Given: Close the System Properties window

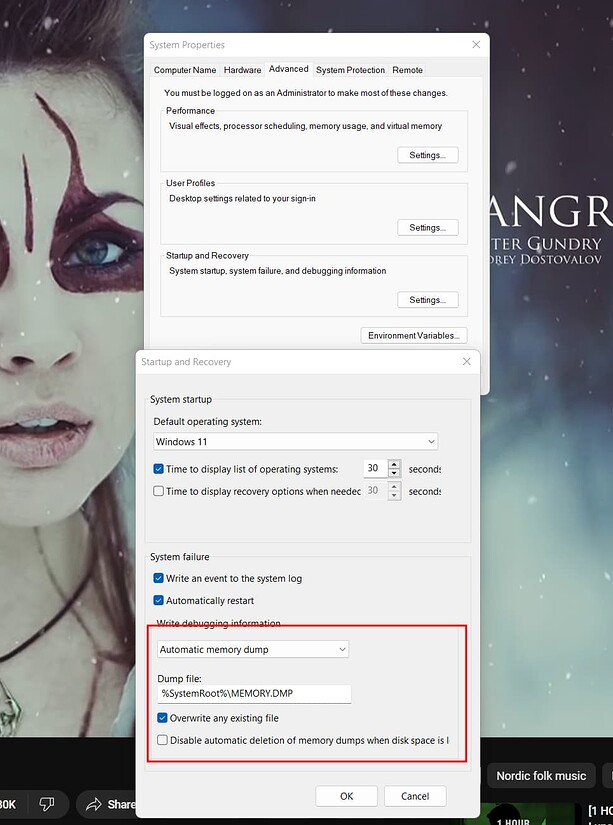Looking at the screenshot, I should (476, 45).
